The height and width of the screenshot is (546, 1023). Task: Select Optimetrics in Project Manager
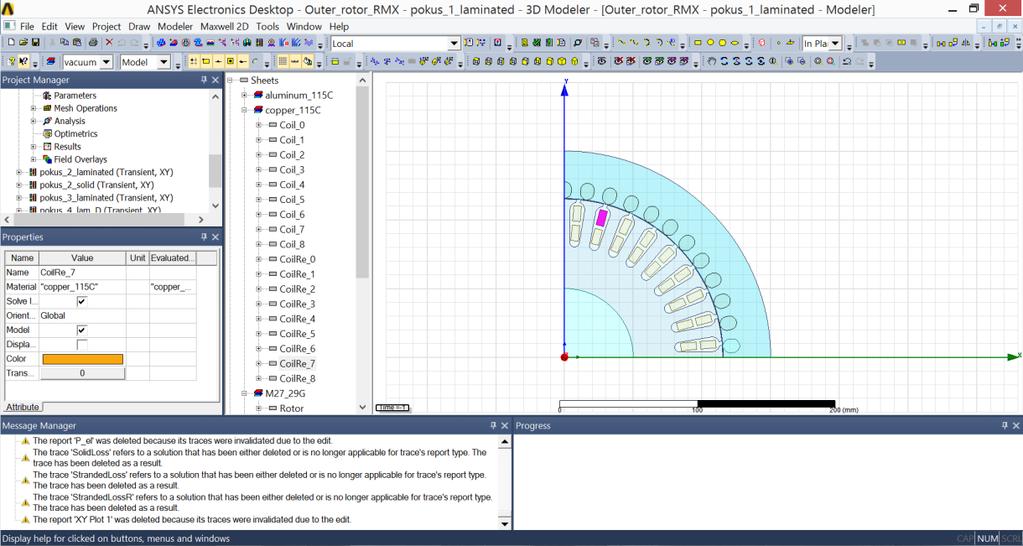pos(76,134)
